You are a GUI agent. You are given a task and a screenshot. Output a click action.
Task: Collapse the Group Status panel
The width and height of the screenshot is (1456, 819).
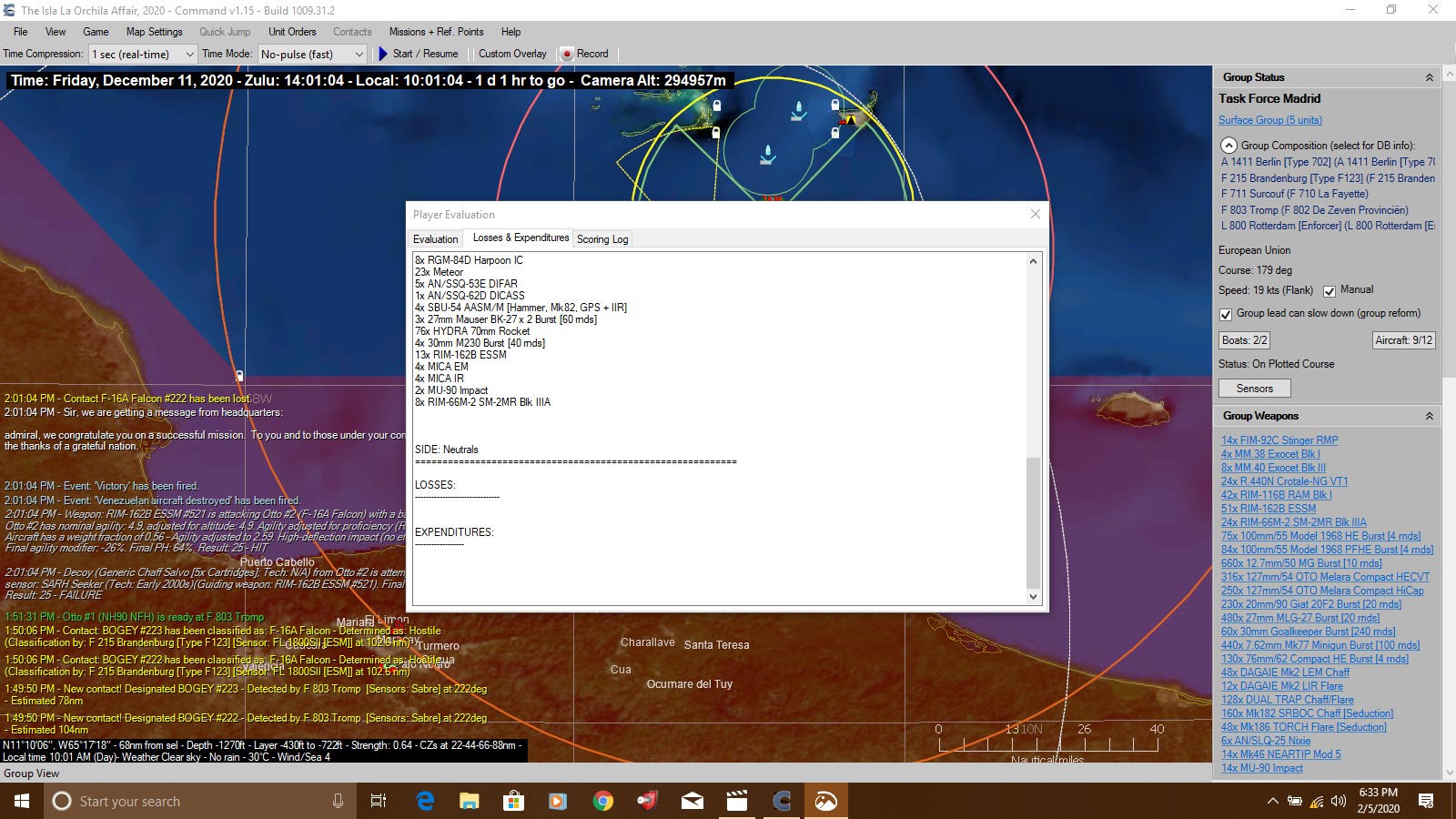coord(1429,77)
